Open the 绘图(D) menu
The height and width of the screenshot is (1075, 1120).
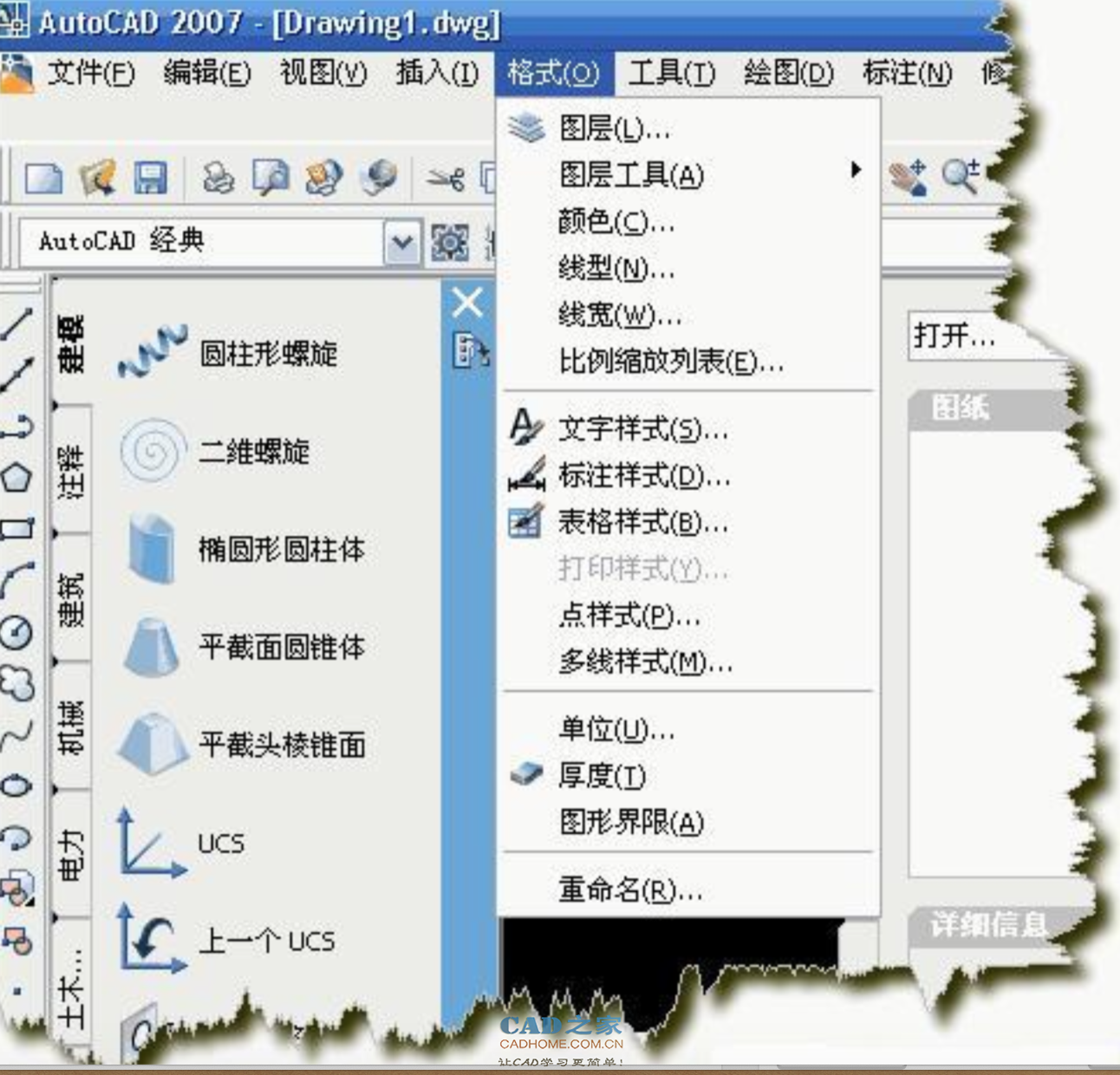coord(789,73)
